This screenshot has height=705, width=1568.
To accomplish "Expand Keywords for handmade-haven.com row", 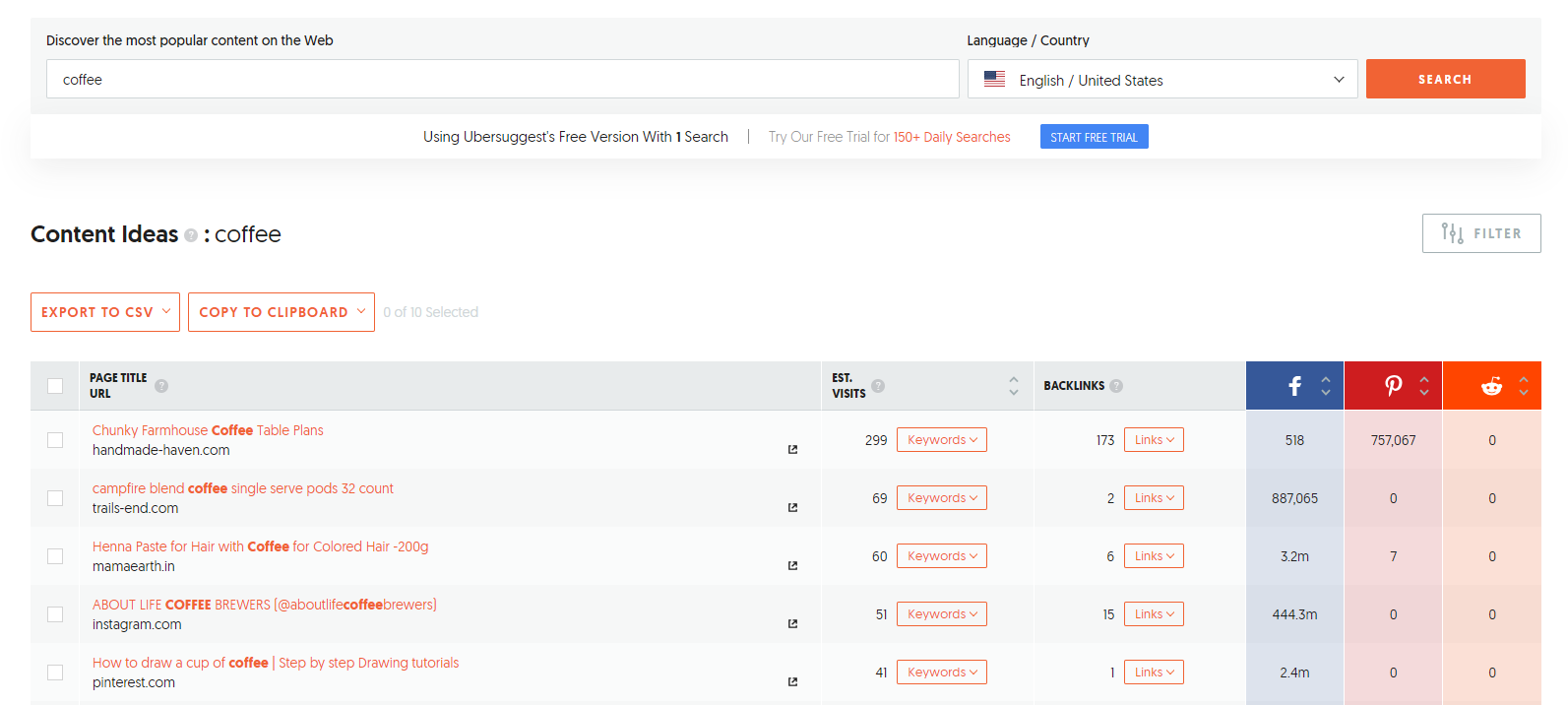I will coord(942,440).
